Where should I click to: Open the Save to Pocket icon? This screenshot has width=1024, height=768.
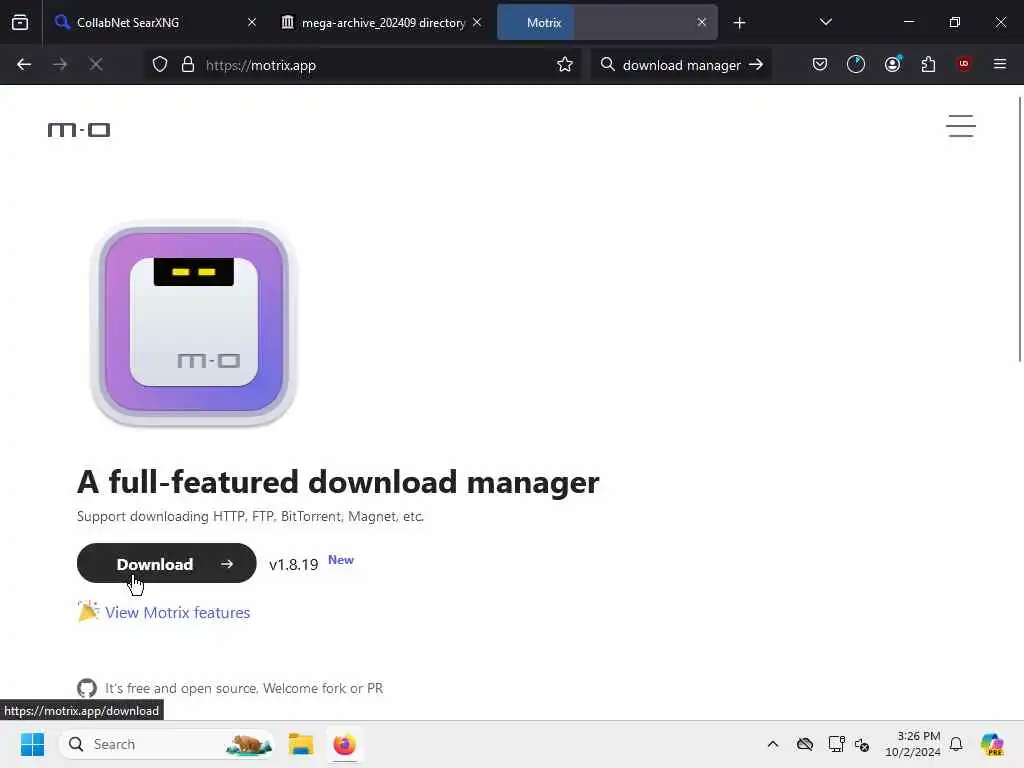pyautogui.click(x=820, y=64)
